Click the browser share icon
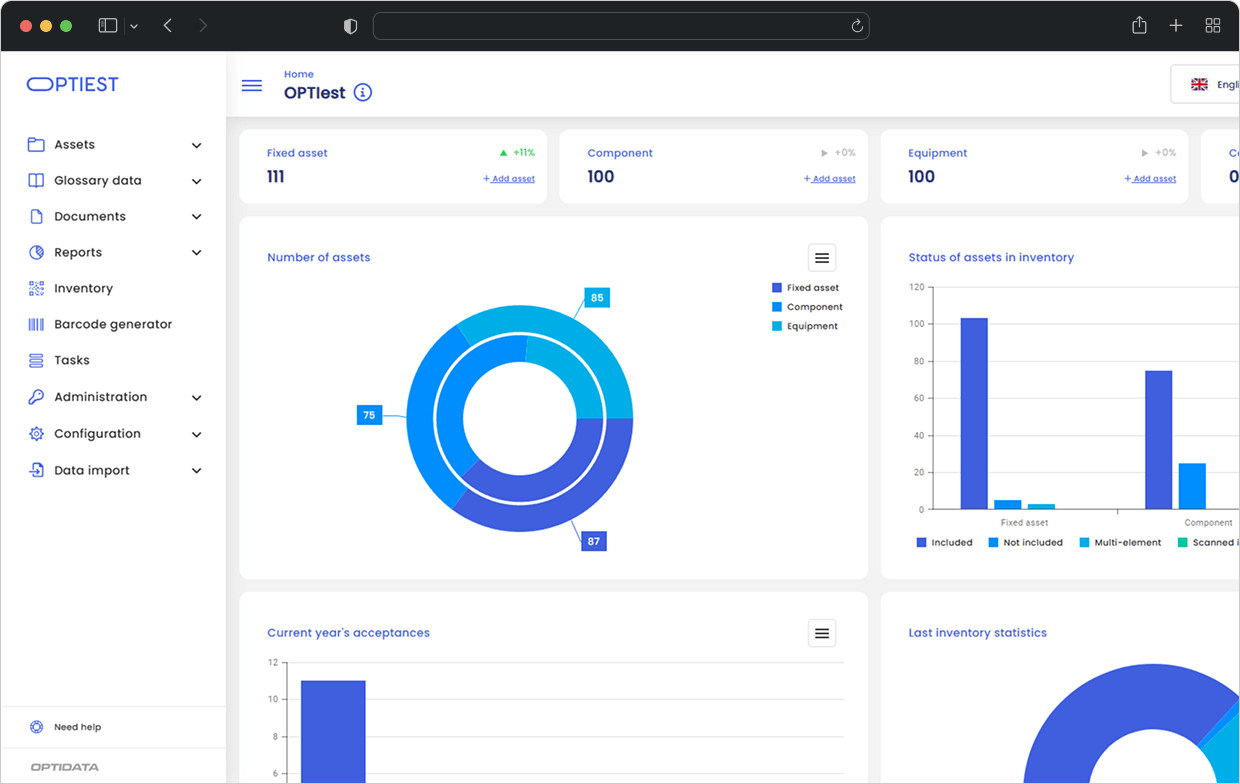This screenshot has width=1240, height=784. point(1139,25)
